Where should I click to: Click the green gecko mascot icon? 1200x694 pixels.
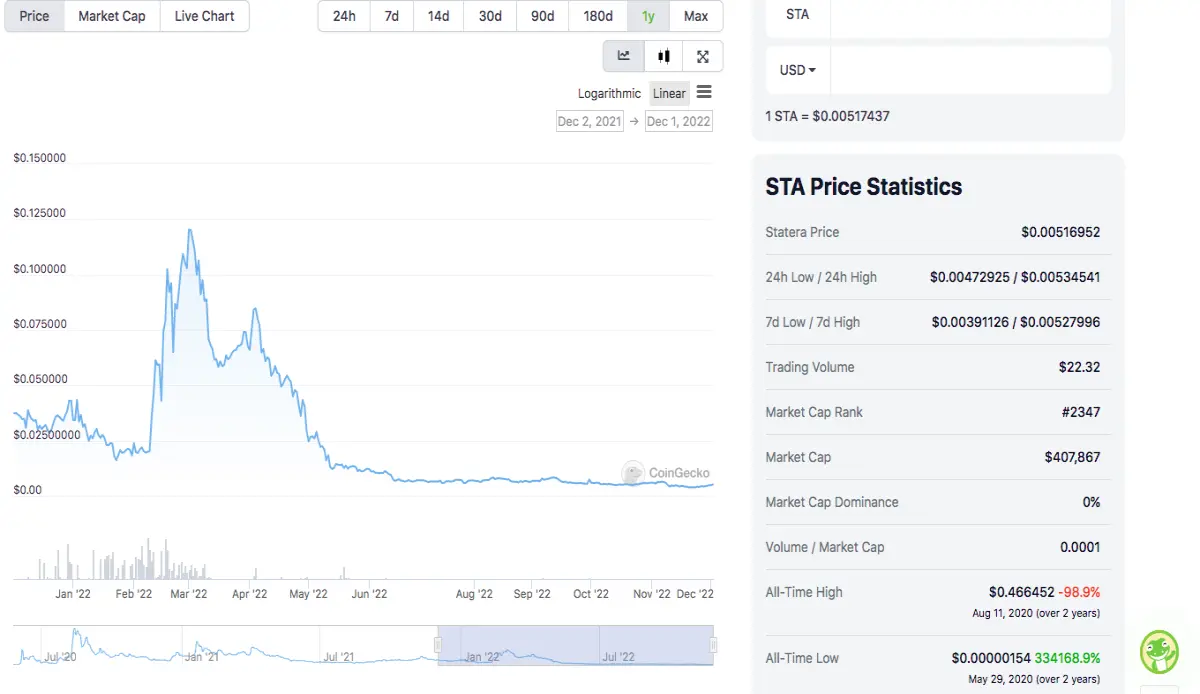click(1159, 652)
